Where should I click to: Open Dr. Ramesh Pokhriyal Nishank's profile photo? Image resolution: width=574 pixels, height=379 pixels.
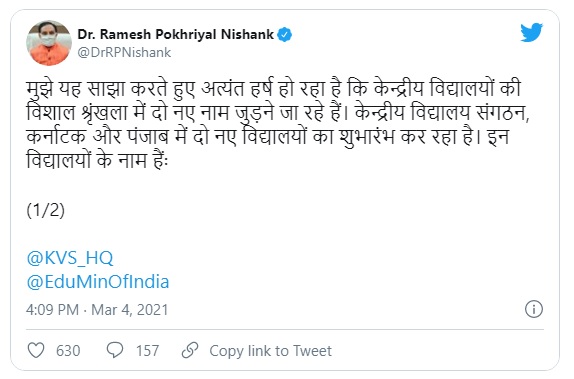pyautogui.click(x=49, y=43)
